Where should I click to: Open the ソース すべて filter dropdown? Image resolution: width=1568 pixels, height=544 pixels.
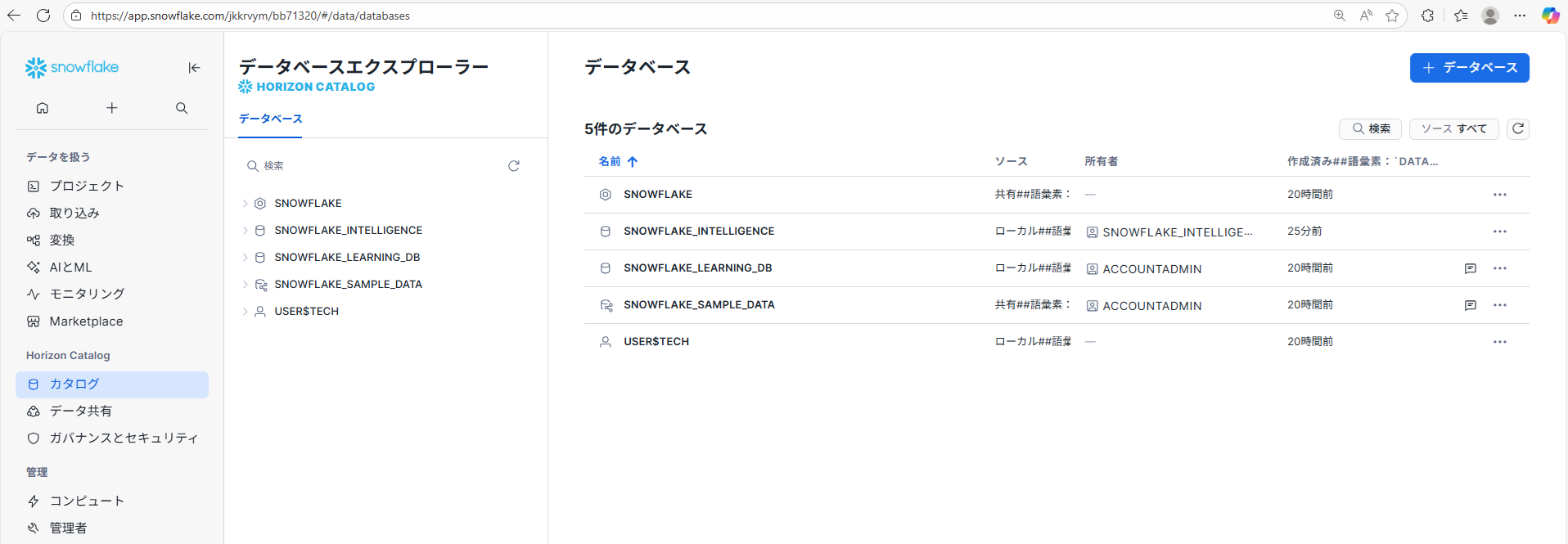point(1454,128)
